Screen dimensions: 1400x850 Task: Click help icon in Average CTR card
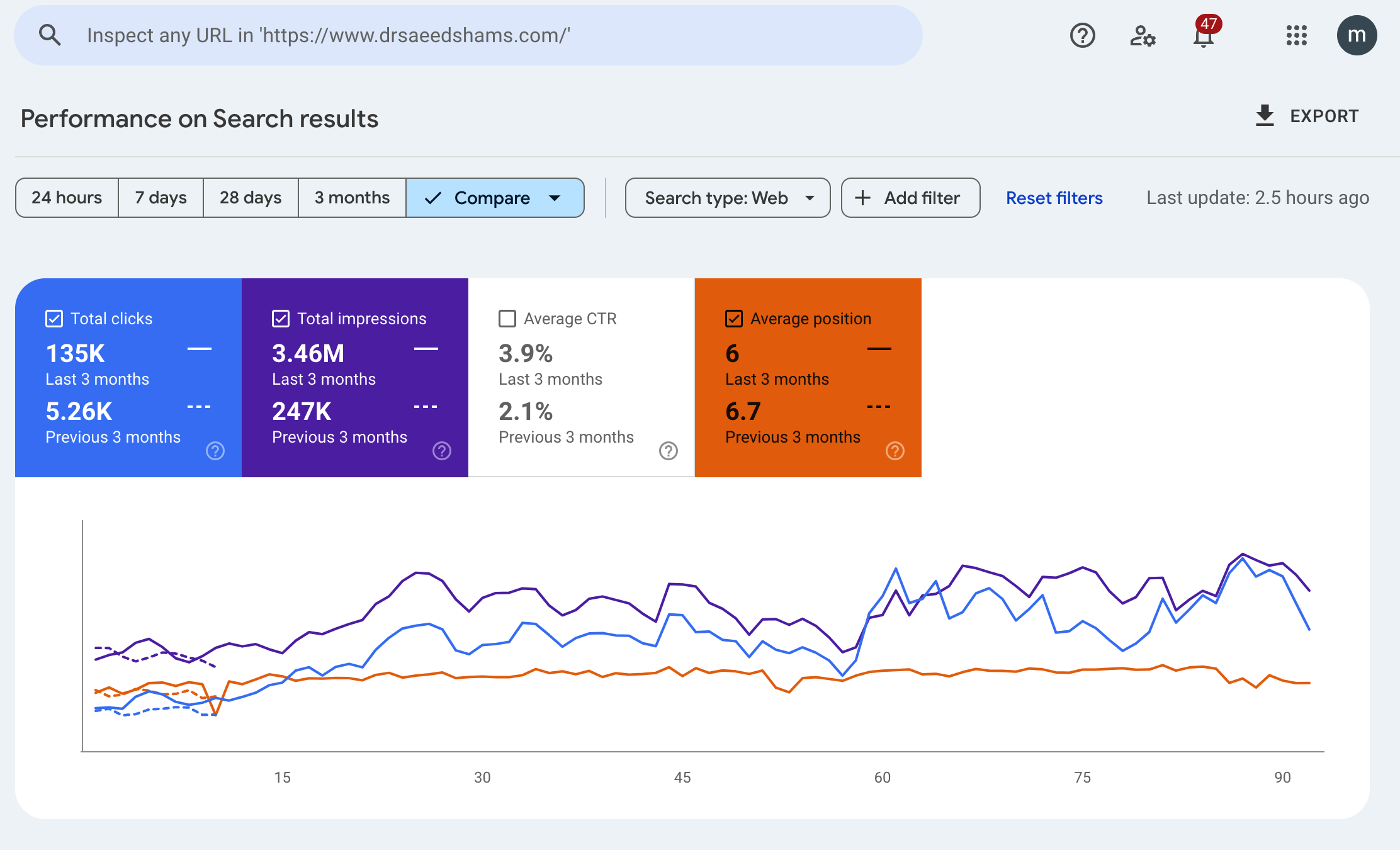668,451
